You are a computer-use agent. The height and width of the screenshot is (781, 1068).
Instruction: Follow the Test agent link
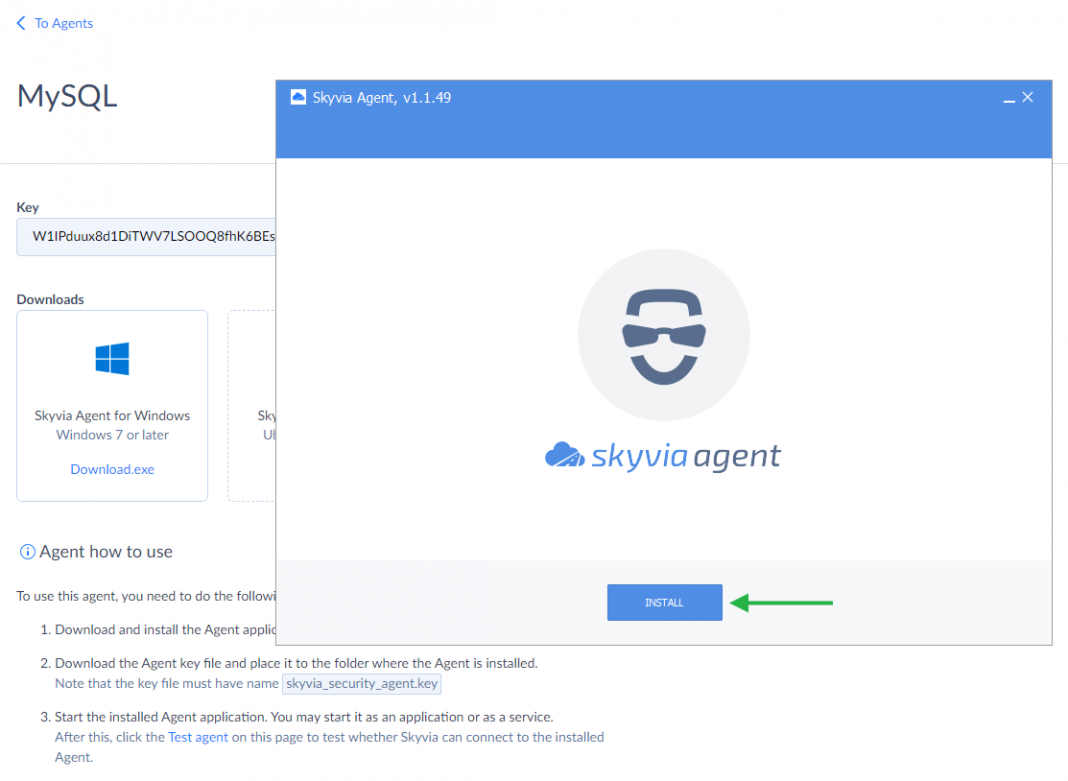coord(198,737)
